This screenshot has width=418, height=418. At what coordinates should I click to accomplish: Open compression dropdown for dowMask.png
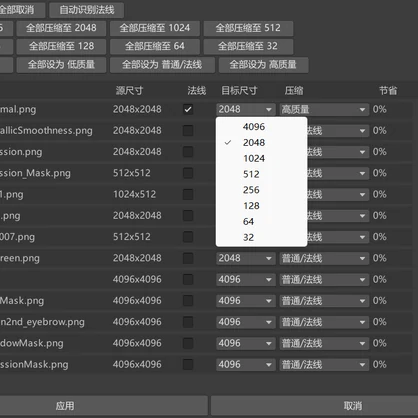pyautogui.click(x=324, y=343)
